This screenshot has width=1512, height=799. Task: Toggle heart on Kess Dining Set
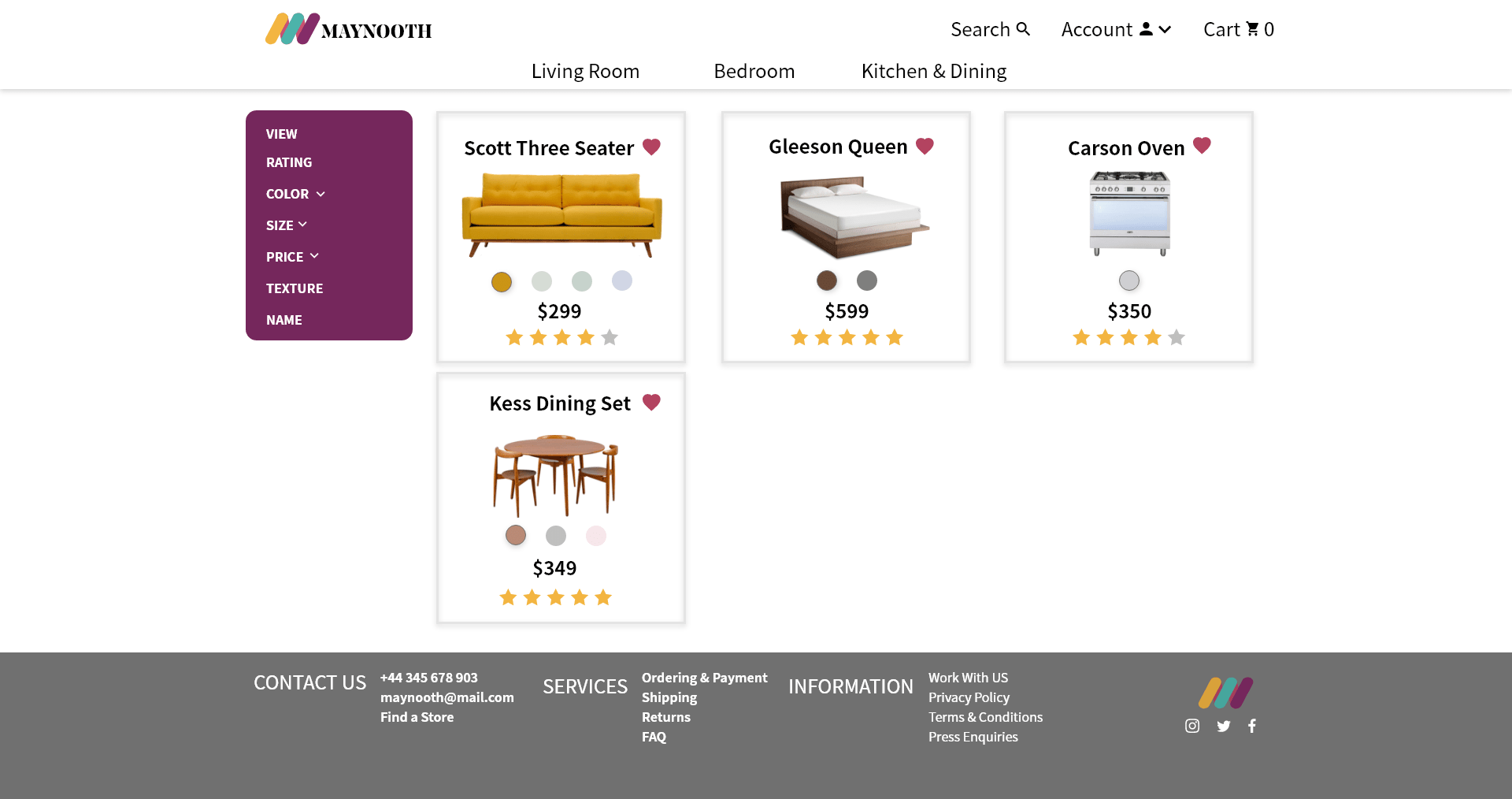651,402
